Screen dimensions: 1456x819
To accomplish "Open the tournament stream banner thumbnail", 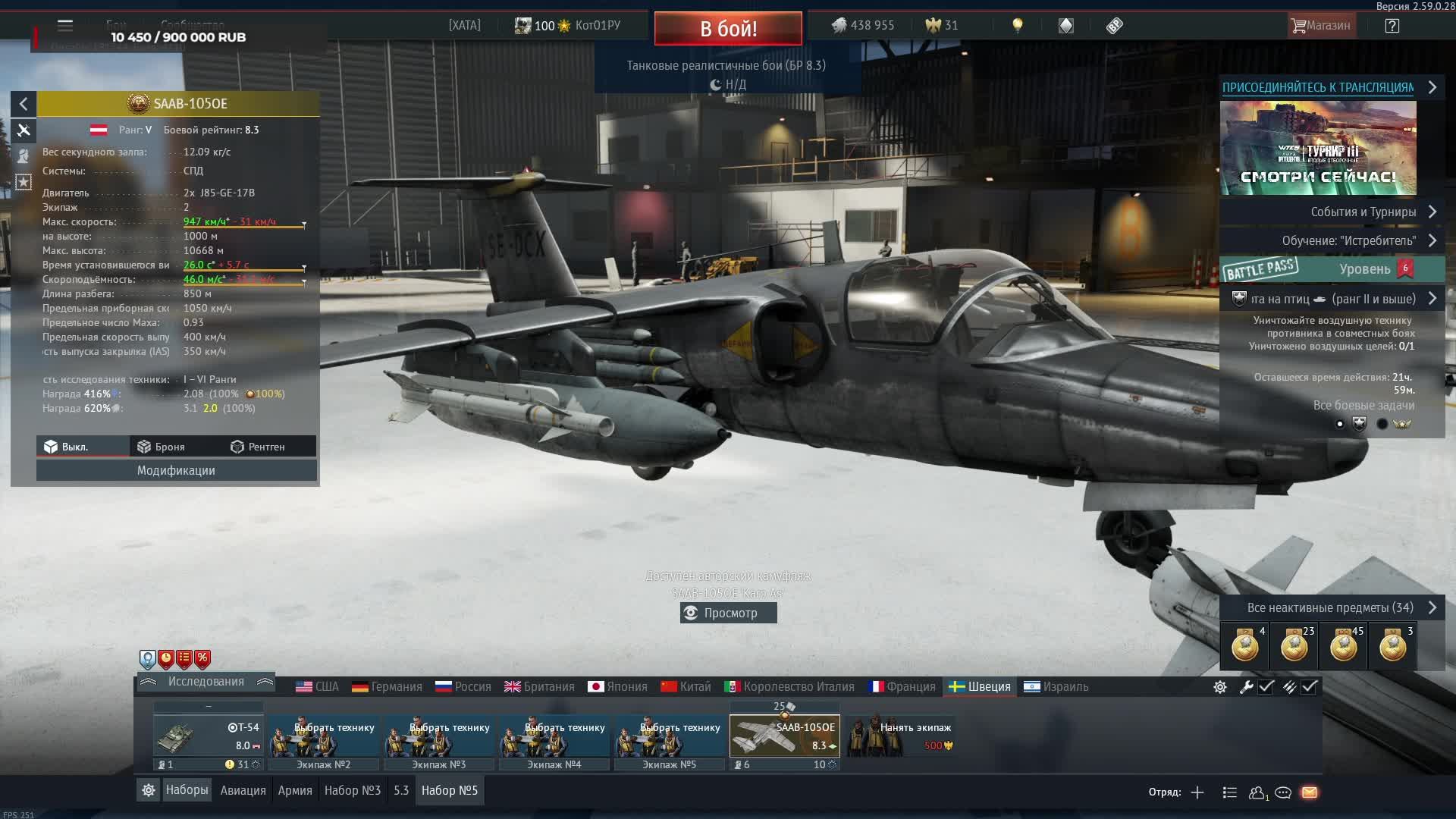I will [x=1318, y=148].
